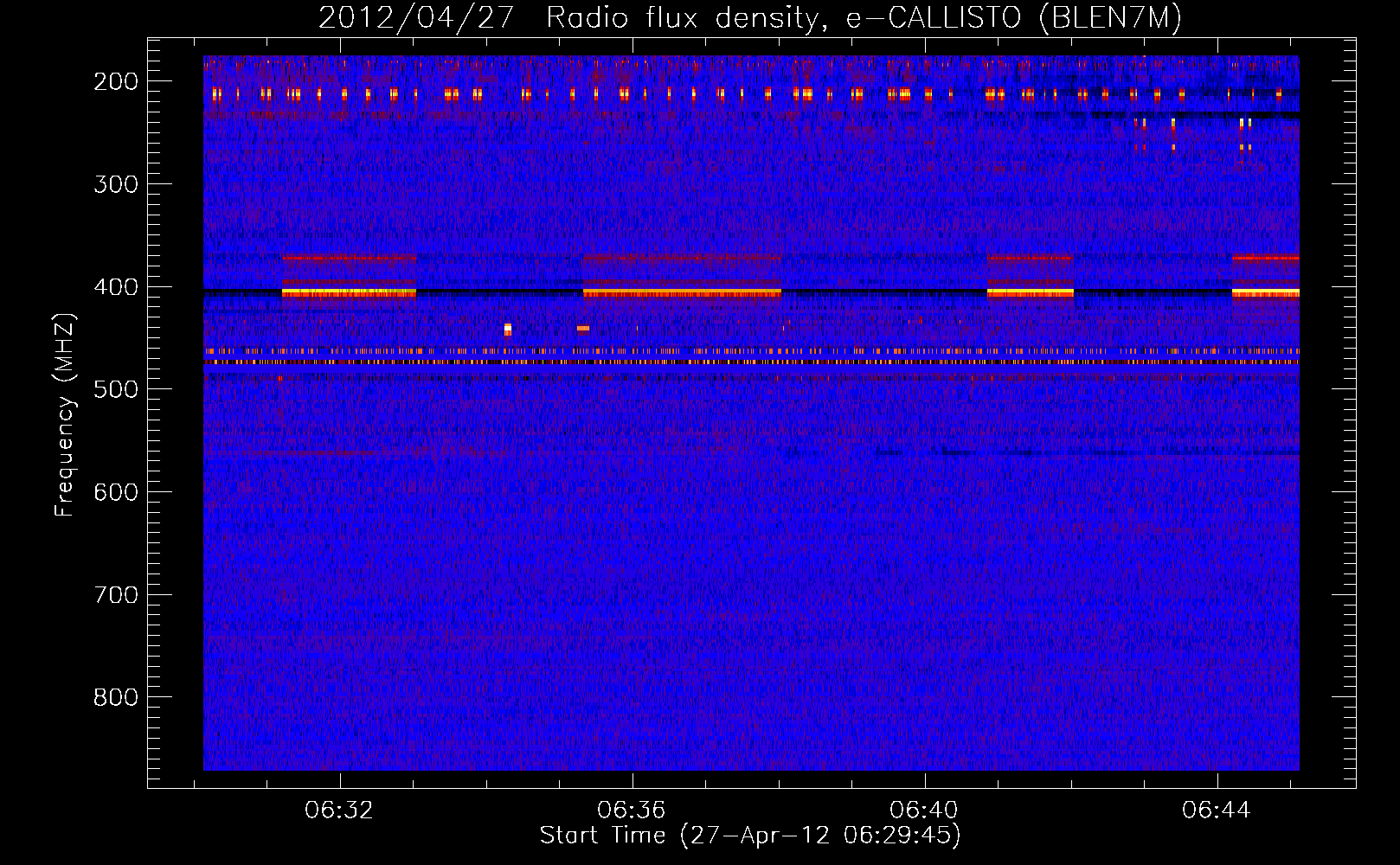This screenshot has width=1400, height=865.
Task: Click the 'Frequency (MHZ)' axis label
Action: (65, 414)
